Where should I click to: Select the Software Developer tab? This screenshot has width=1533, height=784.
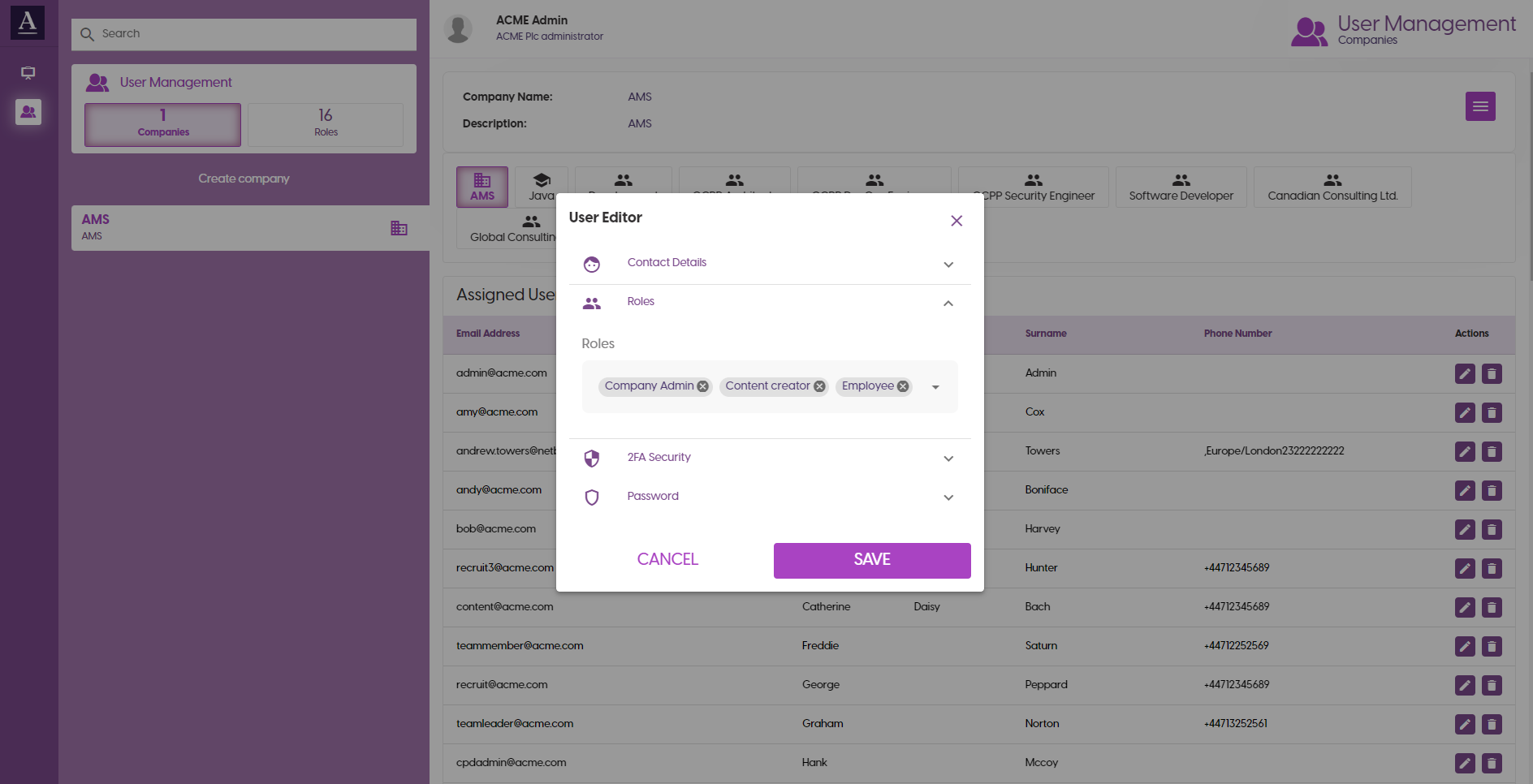pyautogui.click(x=1181, y=187)
